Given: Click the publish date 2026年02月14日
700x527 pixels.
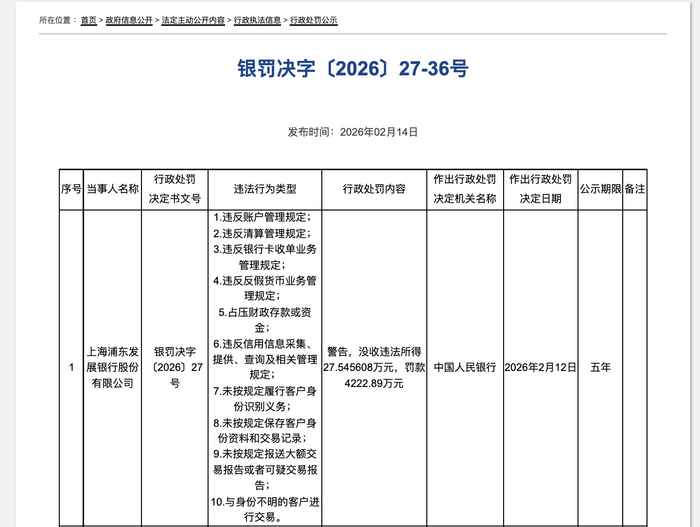Looking at the screenshot, I should pos(379,132).
